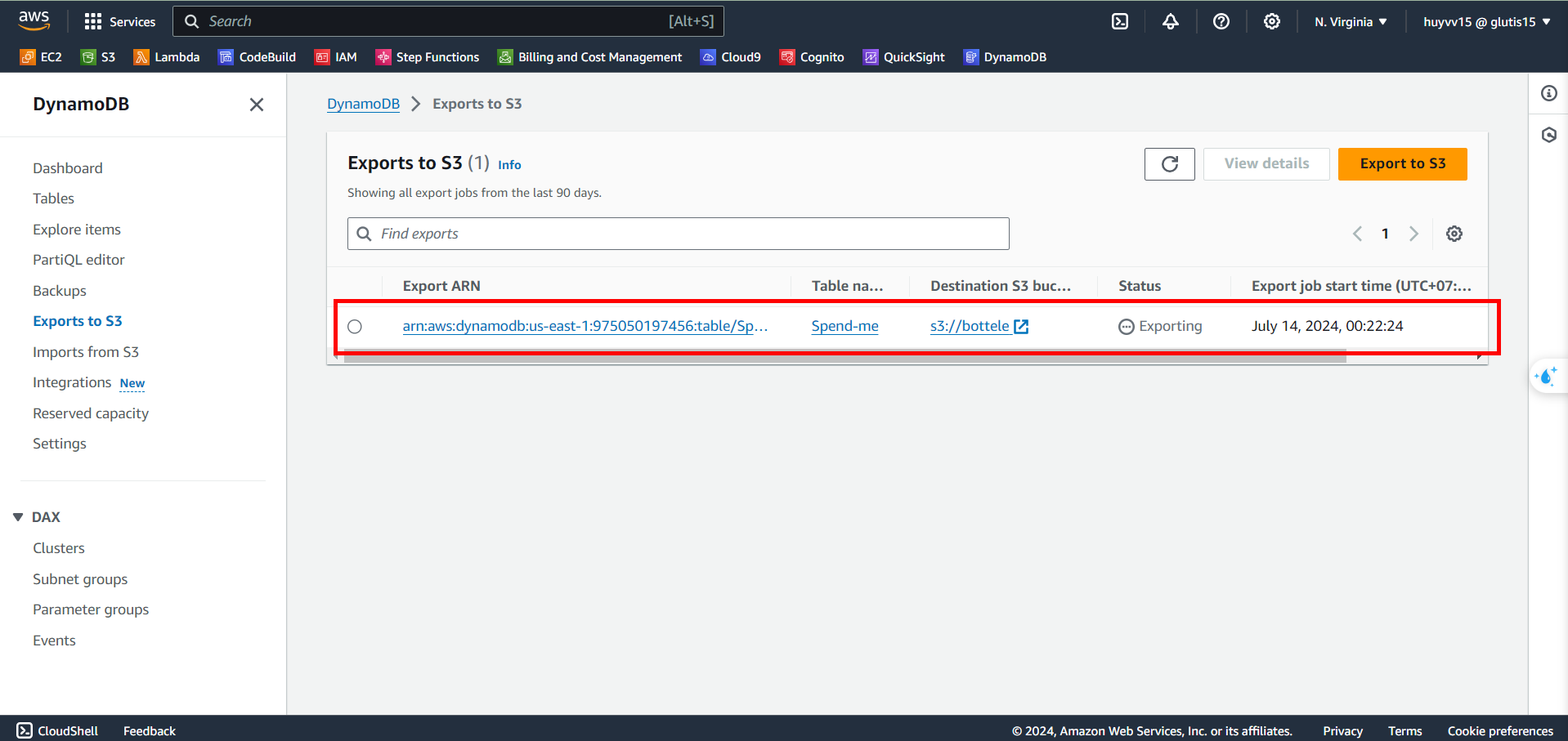Sort by Export ARN column header

pos(441,286)
